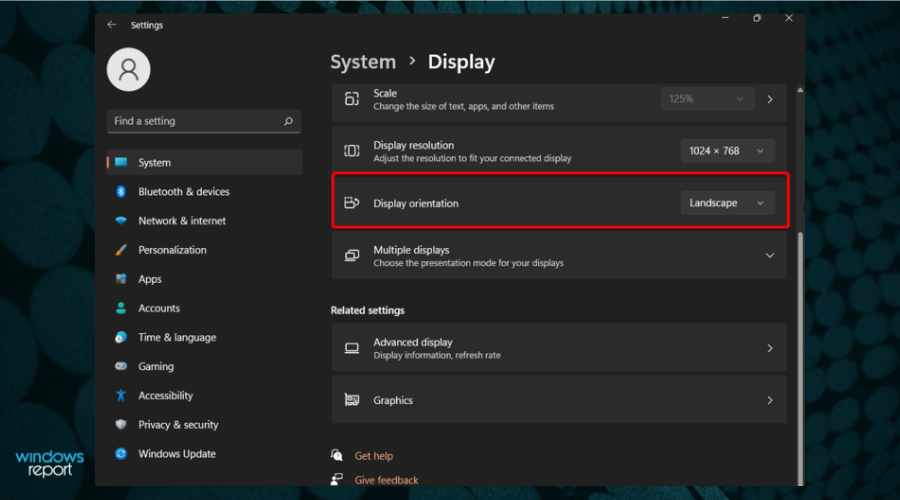Click the Display orientation label
The image size is (900, 500).
point(416,203)
